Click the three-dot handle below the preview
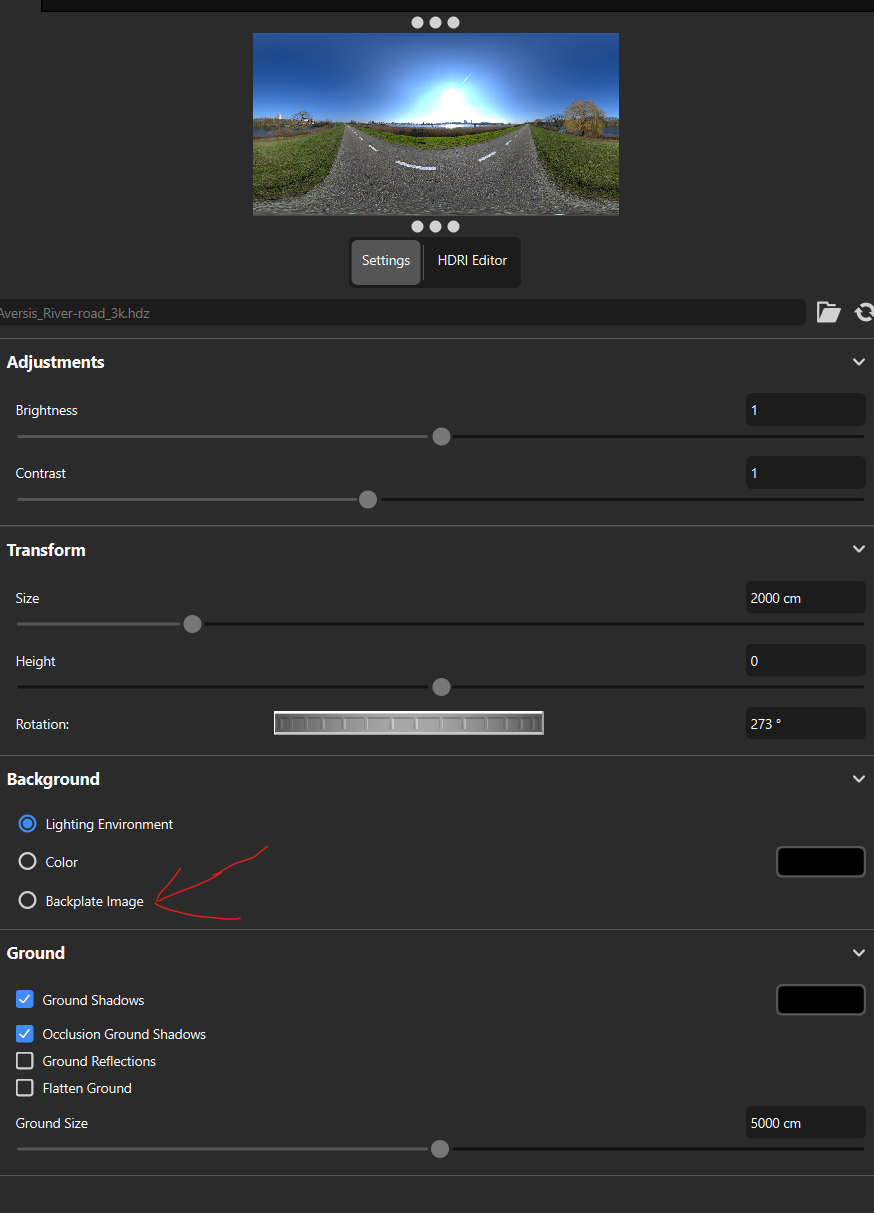Viewport: 874px width, 1213px height. point(436,227)
